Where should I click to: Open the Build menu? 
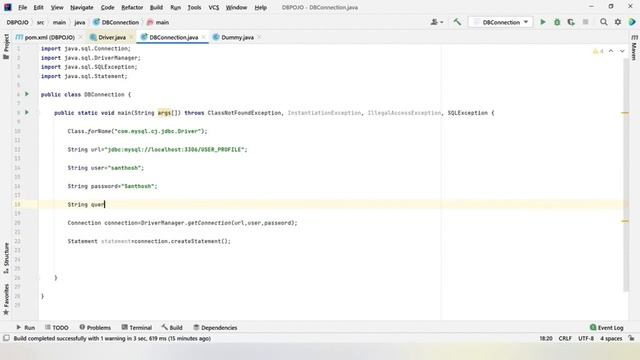[156, 7]
